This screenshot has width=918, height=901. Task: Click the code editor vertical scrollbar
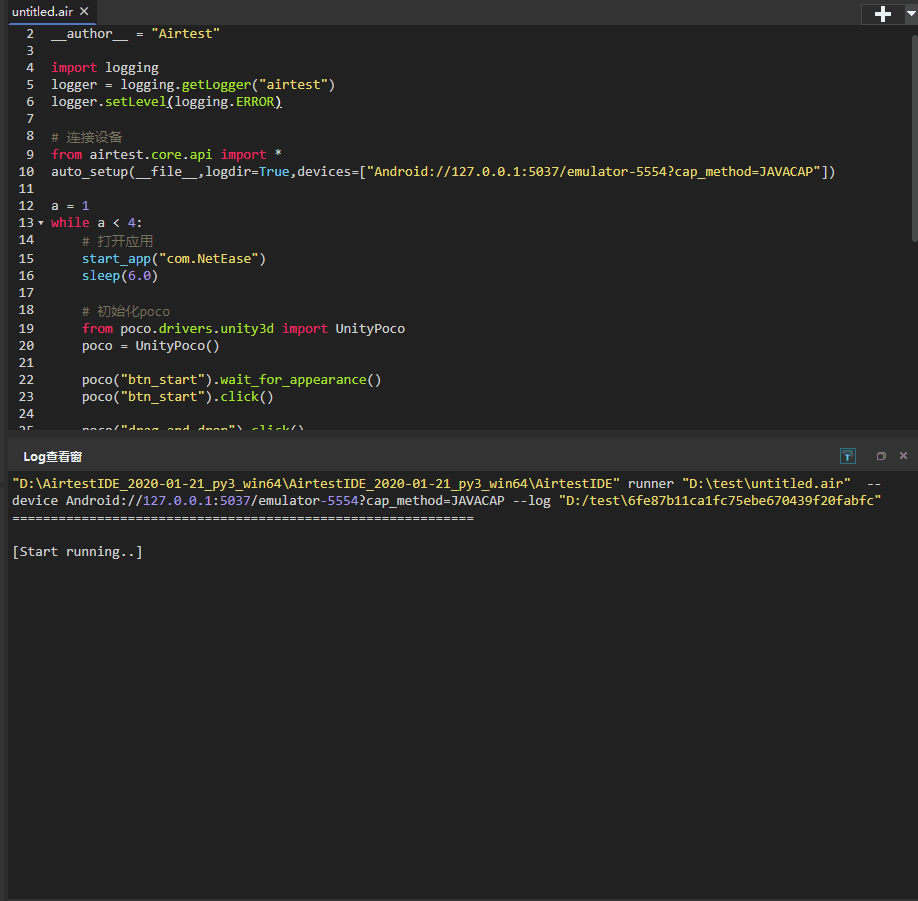(914, 138)
